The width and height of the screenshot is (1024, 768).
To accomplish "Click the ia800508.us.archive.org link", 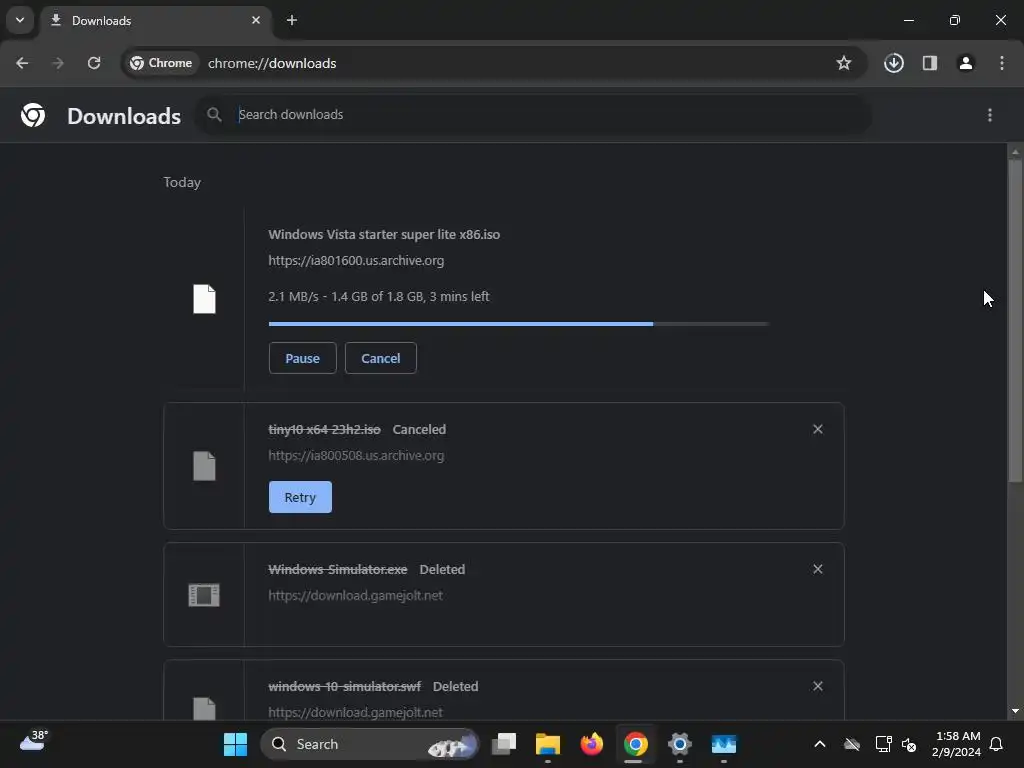I will click(356, 456).
